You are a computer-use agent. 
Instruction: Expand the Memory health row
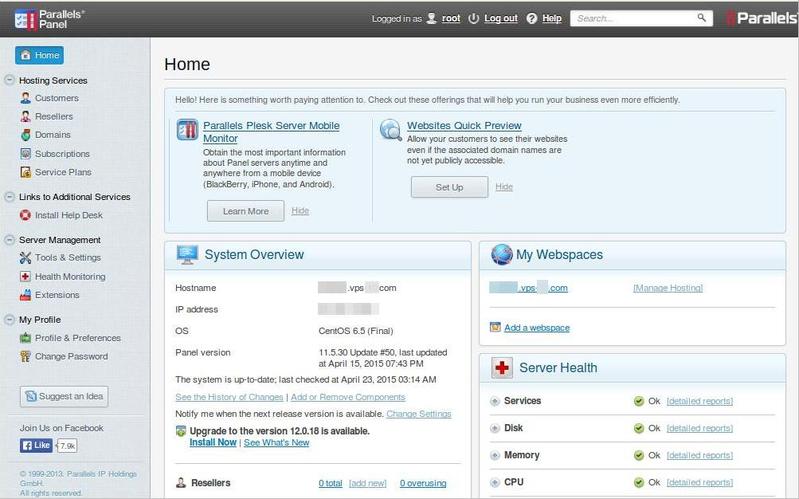495,455
